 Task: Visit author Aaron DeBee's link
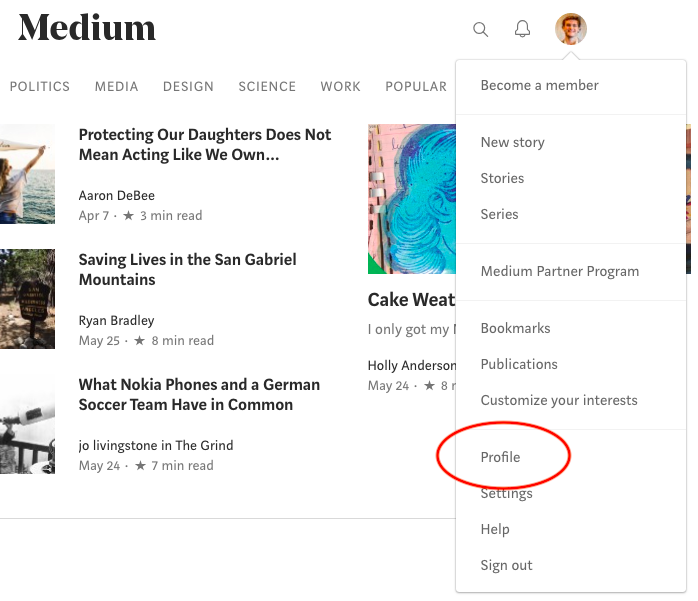pos(117,195)
